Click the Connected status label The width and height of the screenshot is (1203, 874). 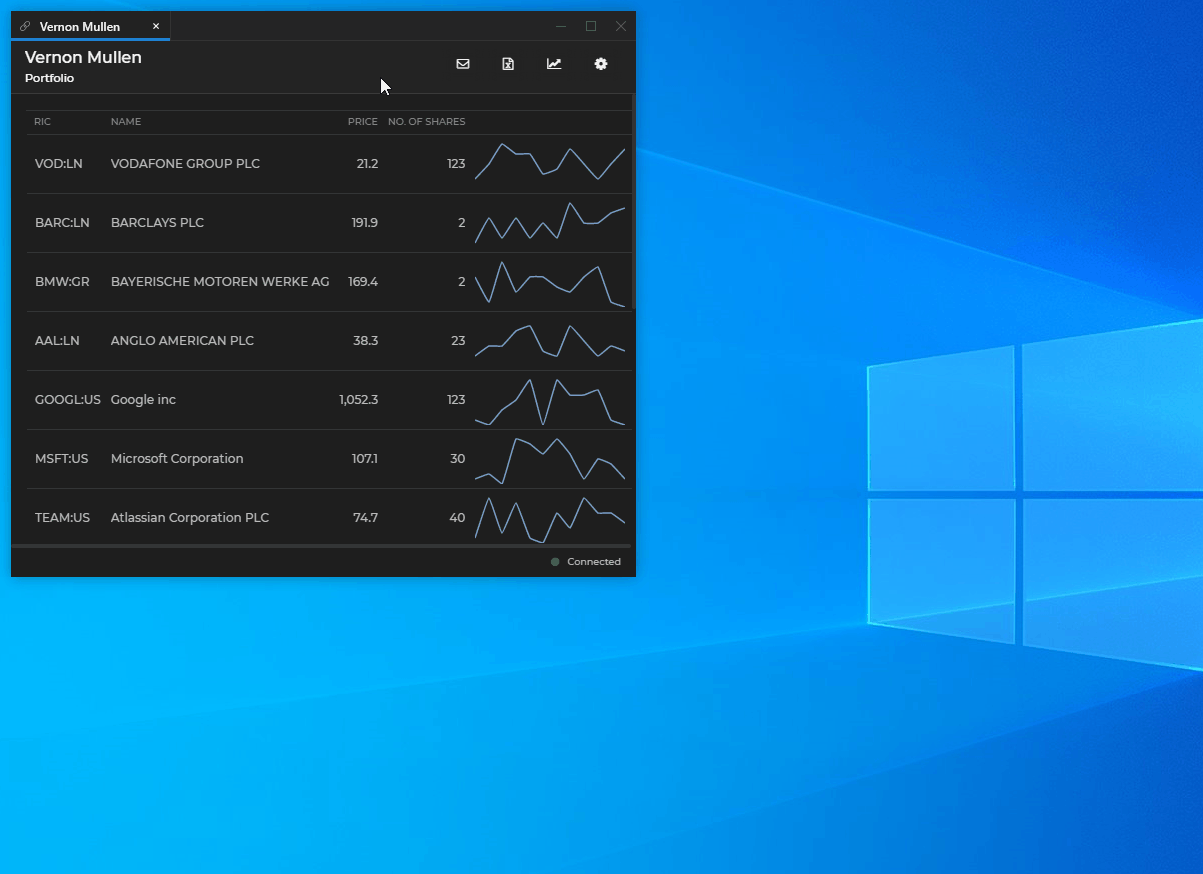[594, 562]
